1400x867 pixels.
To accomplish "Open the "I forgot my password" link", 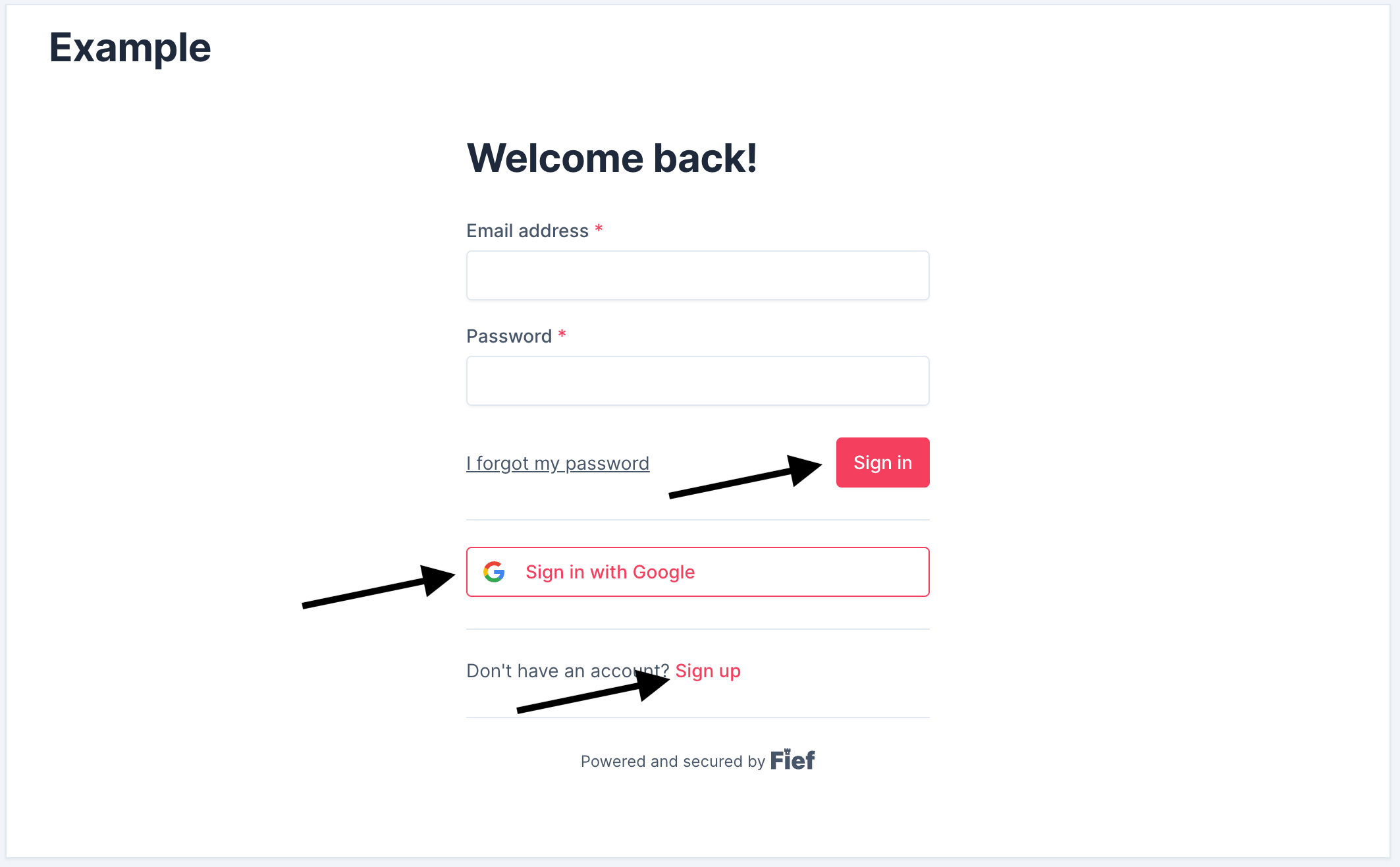I will [558, 463].
